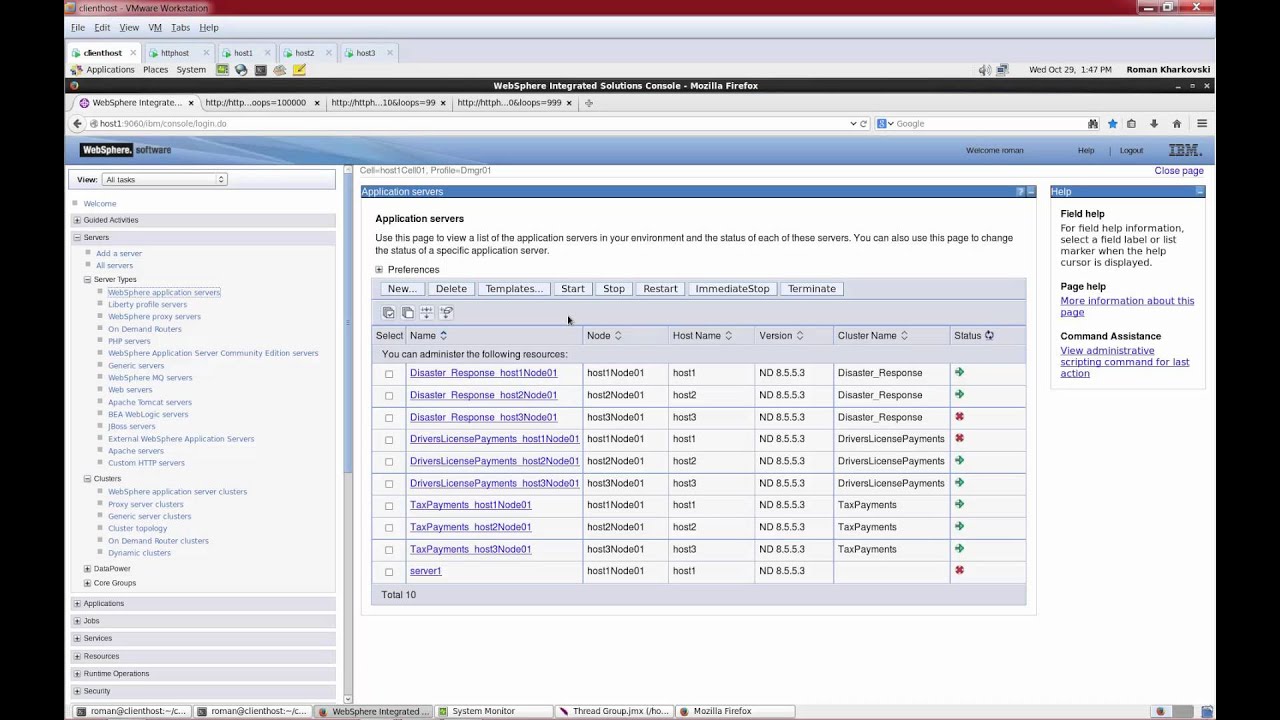The height and width of the screenshot is (720, 1280).
Task: Expand the Core Groups tree node
Action: [87, 583]
